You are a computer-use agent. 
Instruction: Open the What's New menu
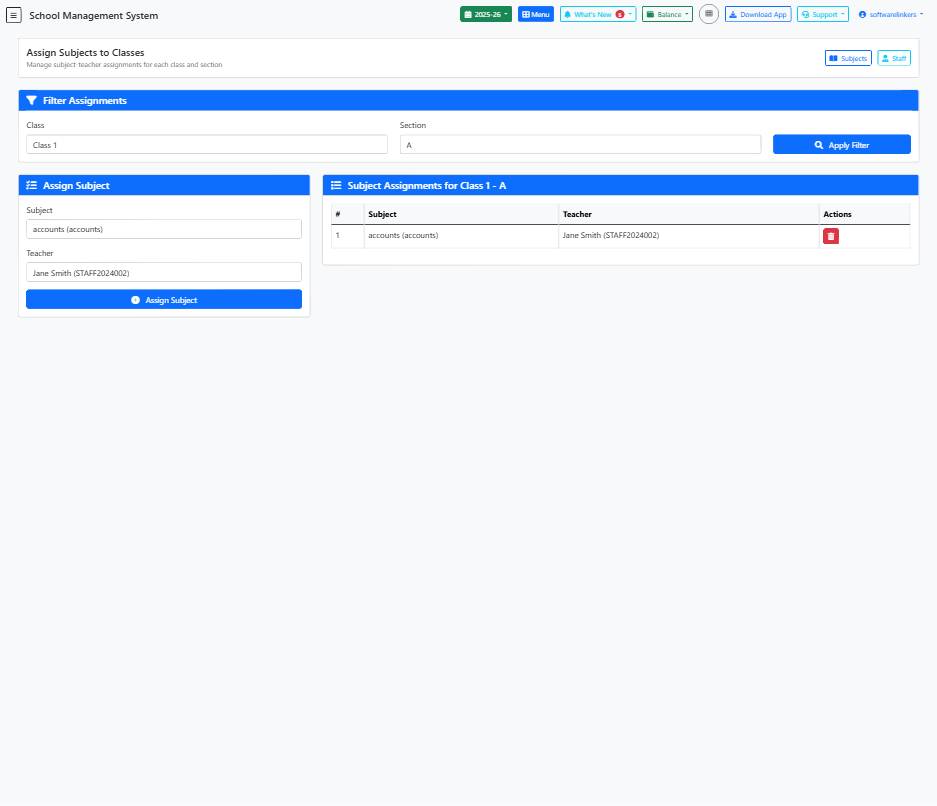tap(597, 14)
